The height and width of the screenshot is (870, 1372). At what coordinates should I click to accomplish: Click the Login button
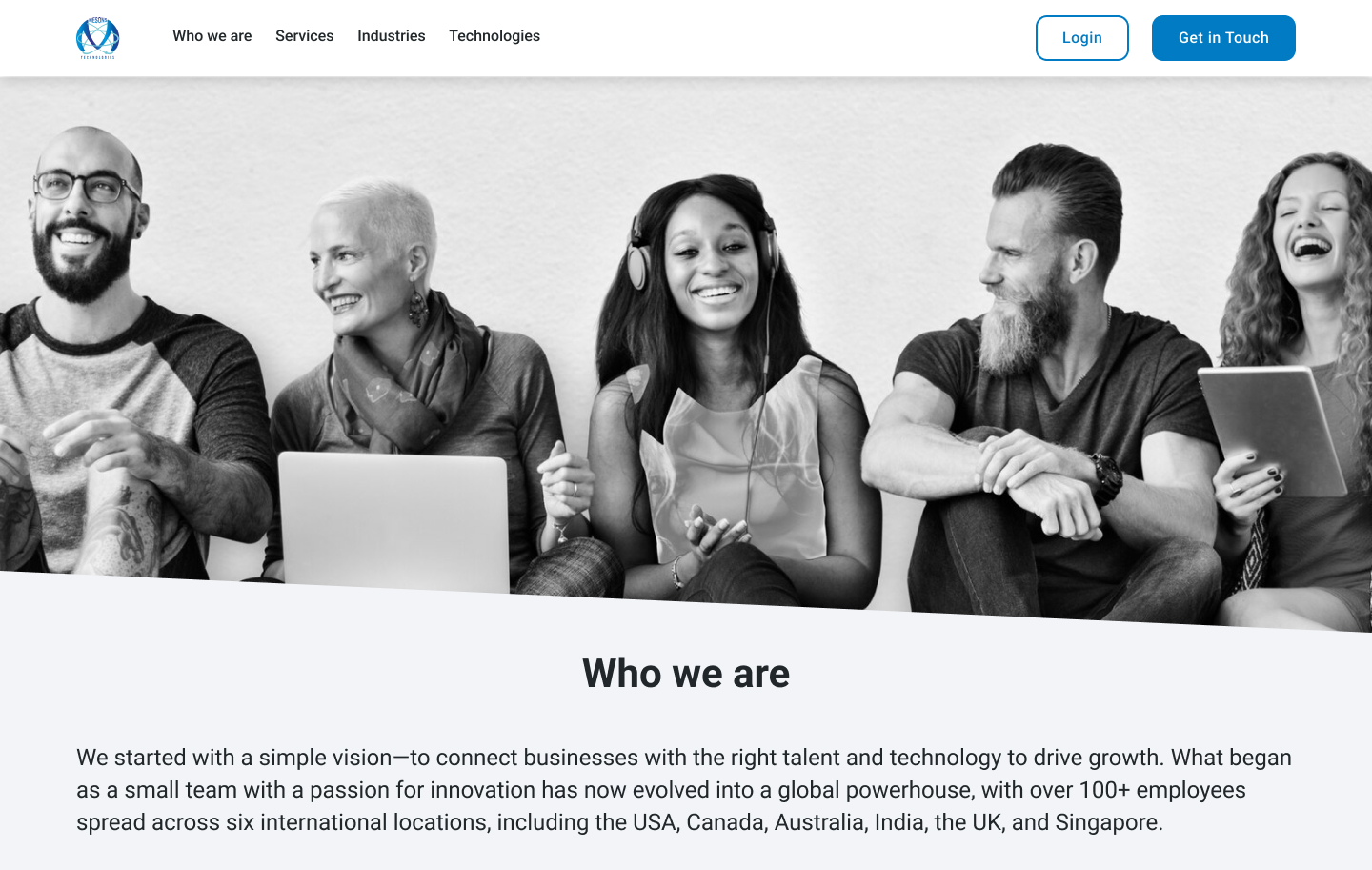pyautogui.click(x=1082, y=38)
